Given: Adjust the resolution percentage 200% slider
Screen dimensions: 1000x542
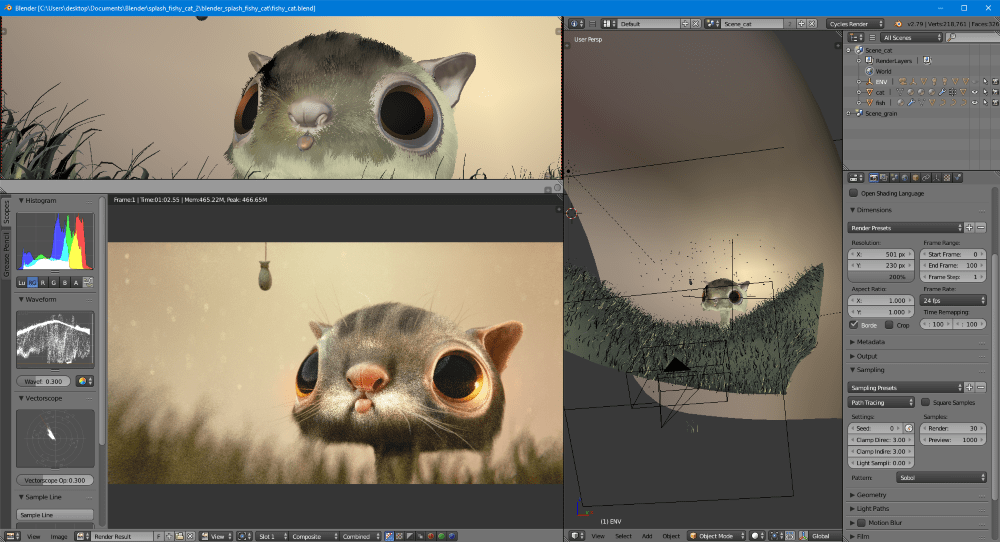Looking at the screenshot, I should (x=881, y=277).
